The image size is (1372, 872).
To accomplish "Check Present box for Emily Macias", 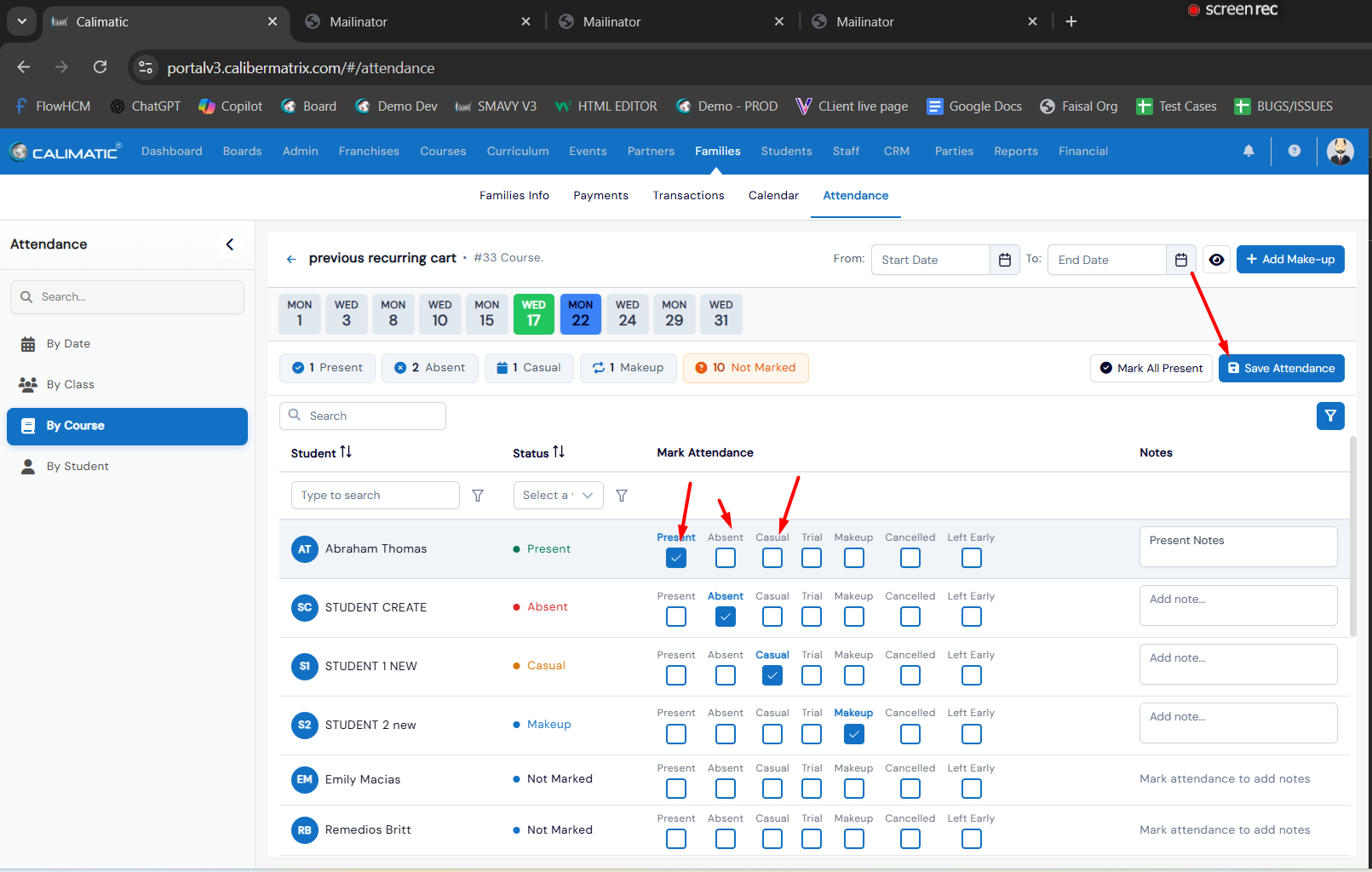I will (x=675, y=789).
